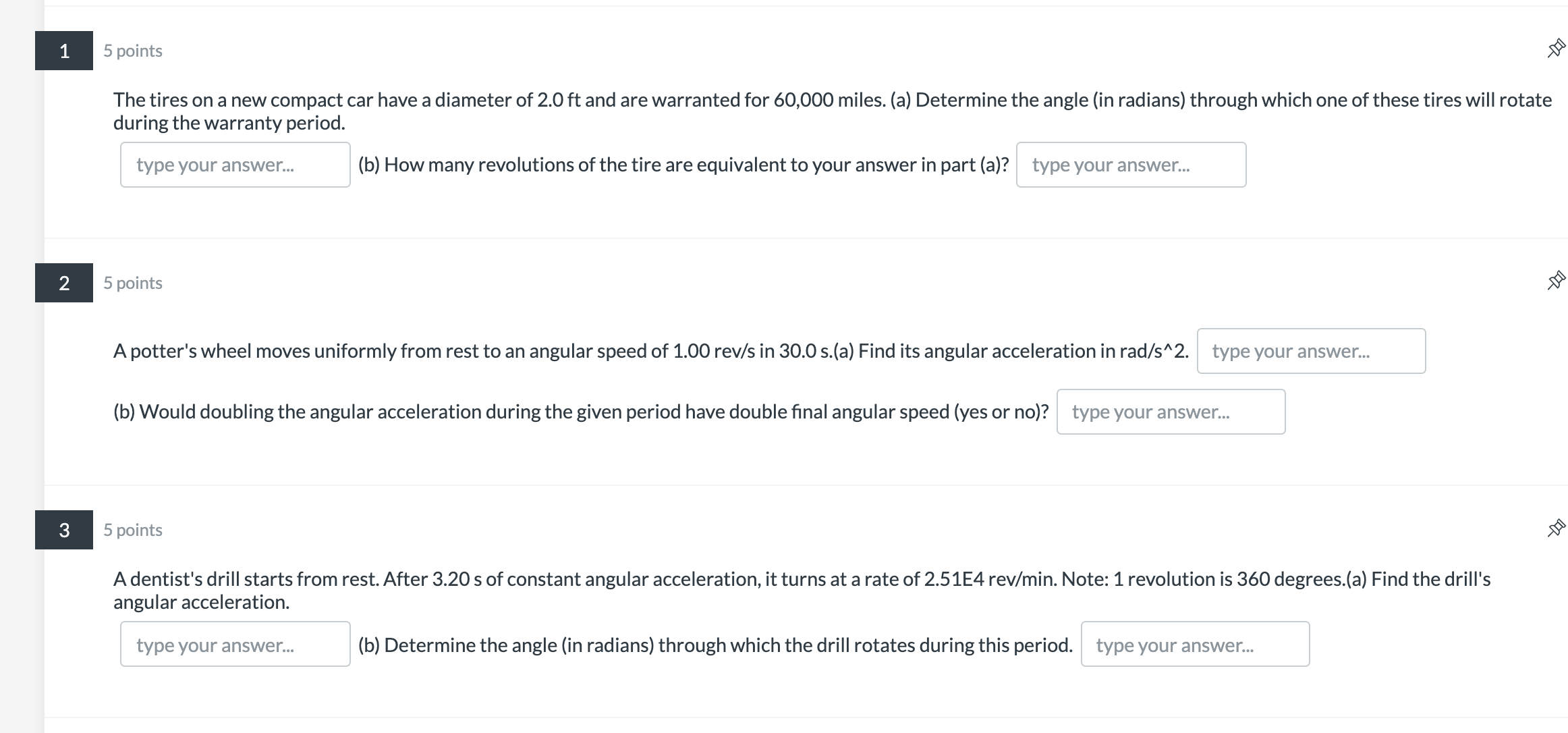The image size is (1568, 733).
Task: Click the 'Would doubling the angular acceleration' text
Action: pyautogui.click(x=580, y=412)
